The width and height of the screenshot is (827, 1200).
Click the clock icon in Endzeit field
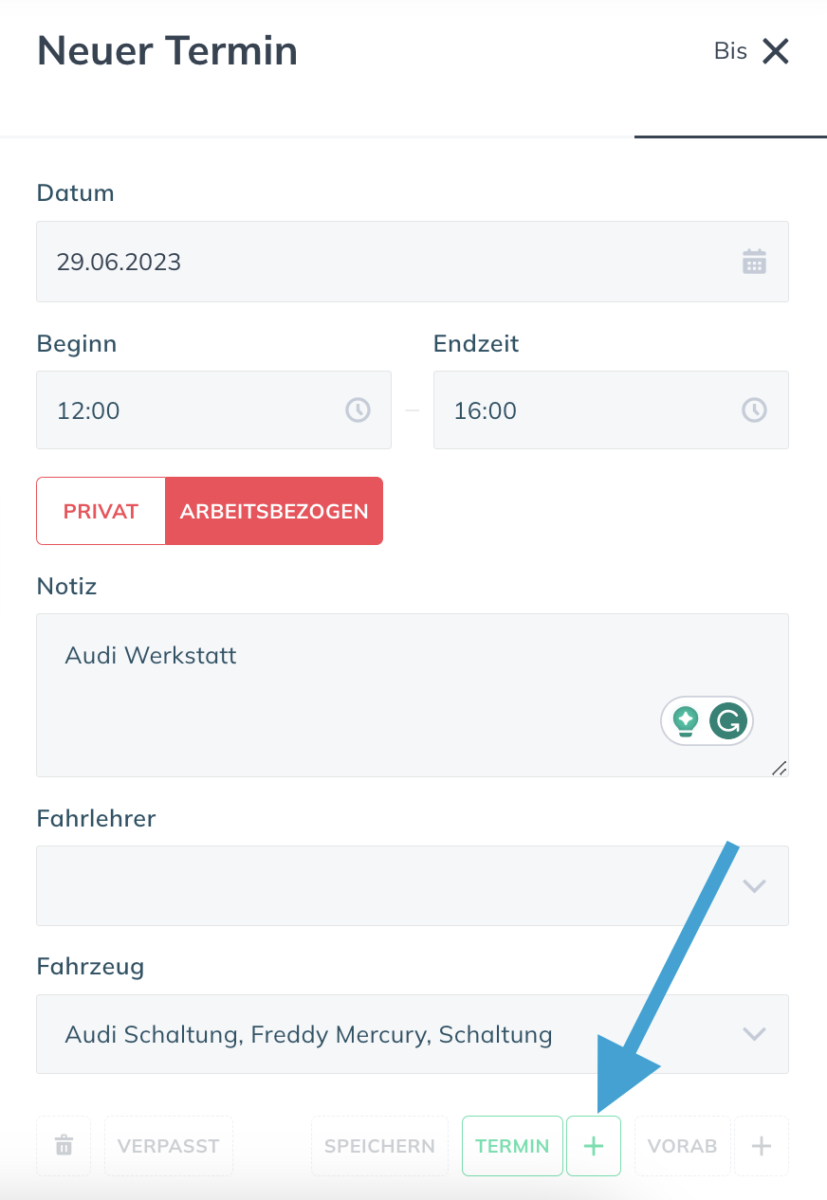coord(754,410)
